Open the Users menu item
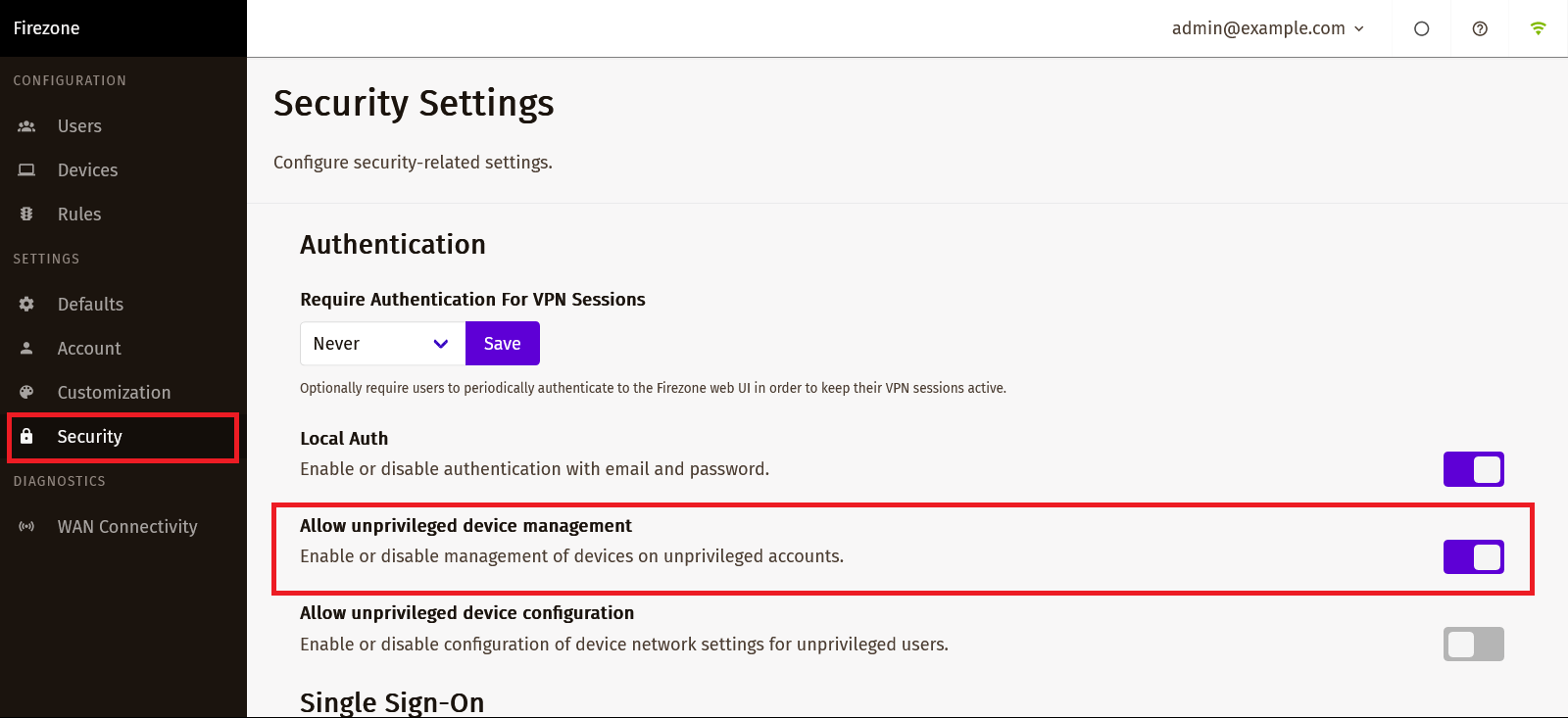This screenshot has height=718, width=1568. (x=123, y=126)
